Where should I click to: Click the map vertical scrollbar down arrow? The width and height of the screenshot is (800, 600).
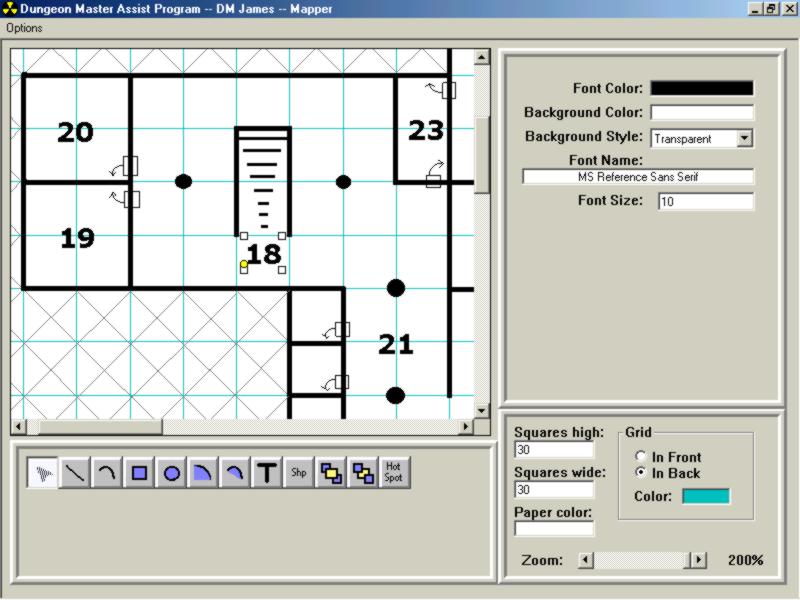482,411
